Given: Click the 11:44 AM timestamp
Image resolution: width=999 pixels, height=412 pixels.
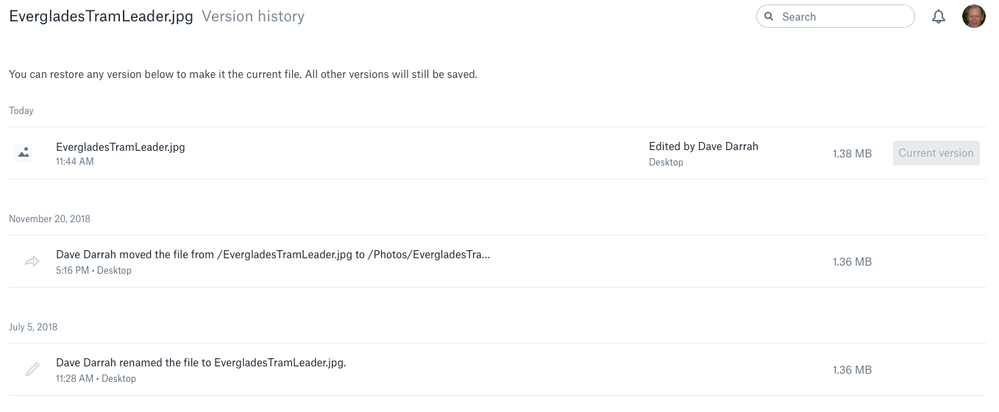Looking at the screenshot, I should coord(75,162).
